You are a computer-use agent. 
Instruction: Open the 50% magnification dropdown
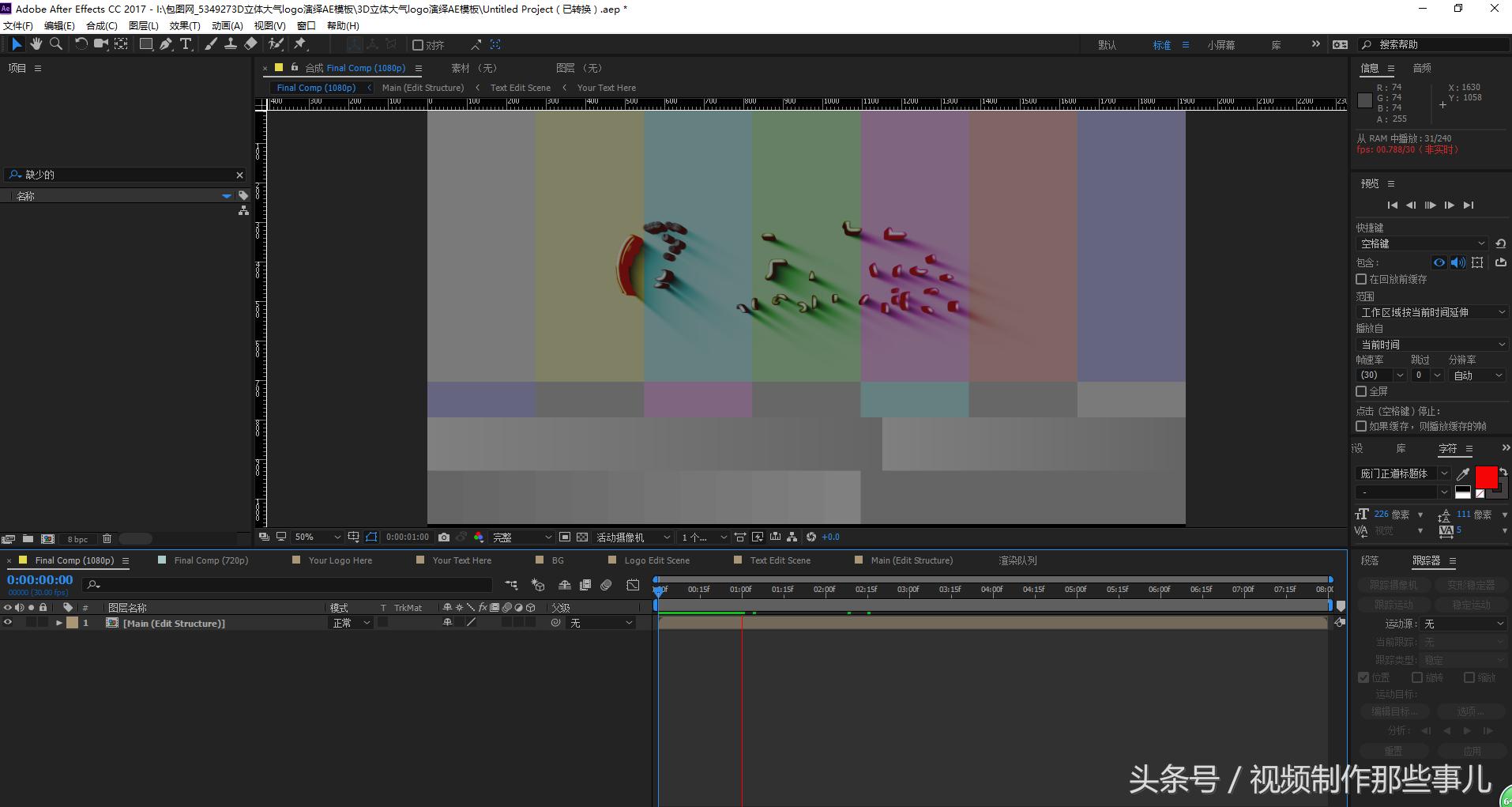click(317, 537)
